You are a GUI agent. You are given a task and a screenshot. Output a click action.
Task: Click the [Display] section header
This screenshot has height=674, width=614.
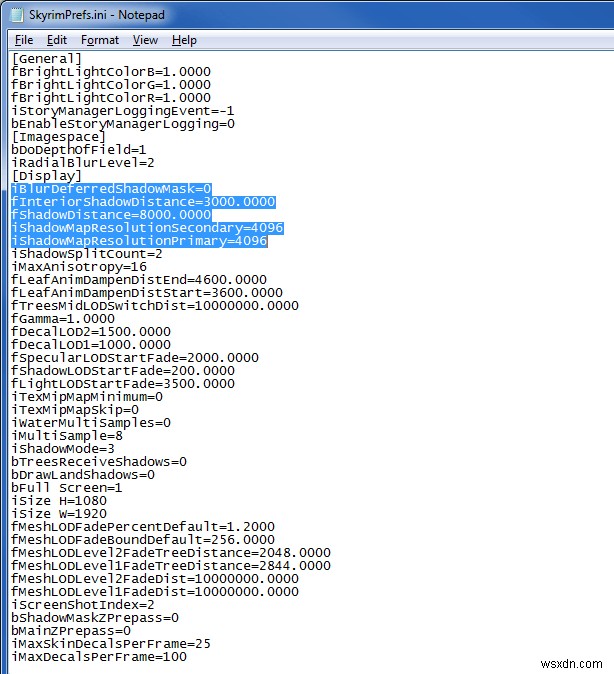click(x=46, y=176)
